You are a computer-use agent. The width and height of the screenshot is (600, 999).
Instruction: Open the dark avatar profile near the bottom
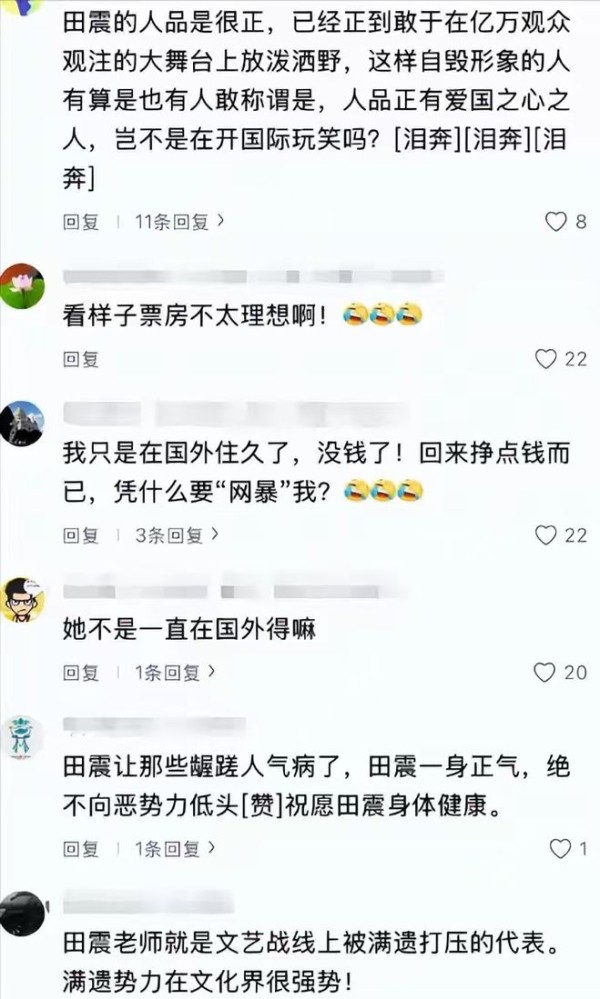pyautogui.click(x=23, y=914)
